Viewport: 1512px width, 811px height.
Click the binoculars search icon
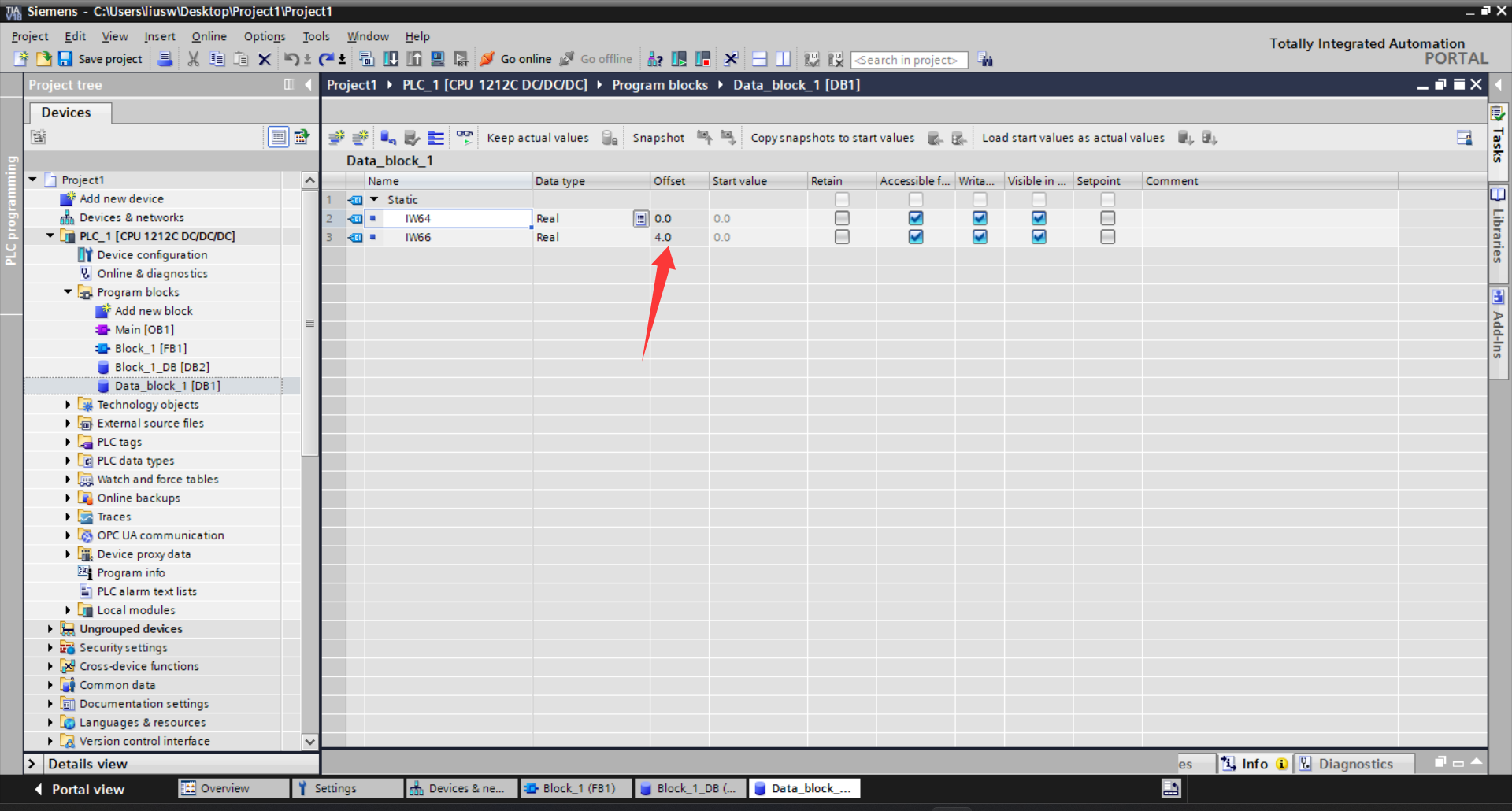click(x=985, y=59)
